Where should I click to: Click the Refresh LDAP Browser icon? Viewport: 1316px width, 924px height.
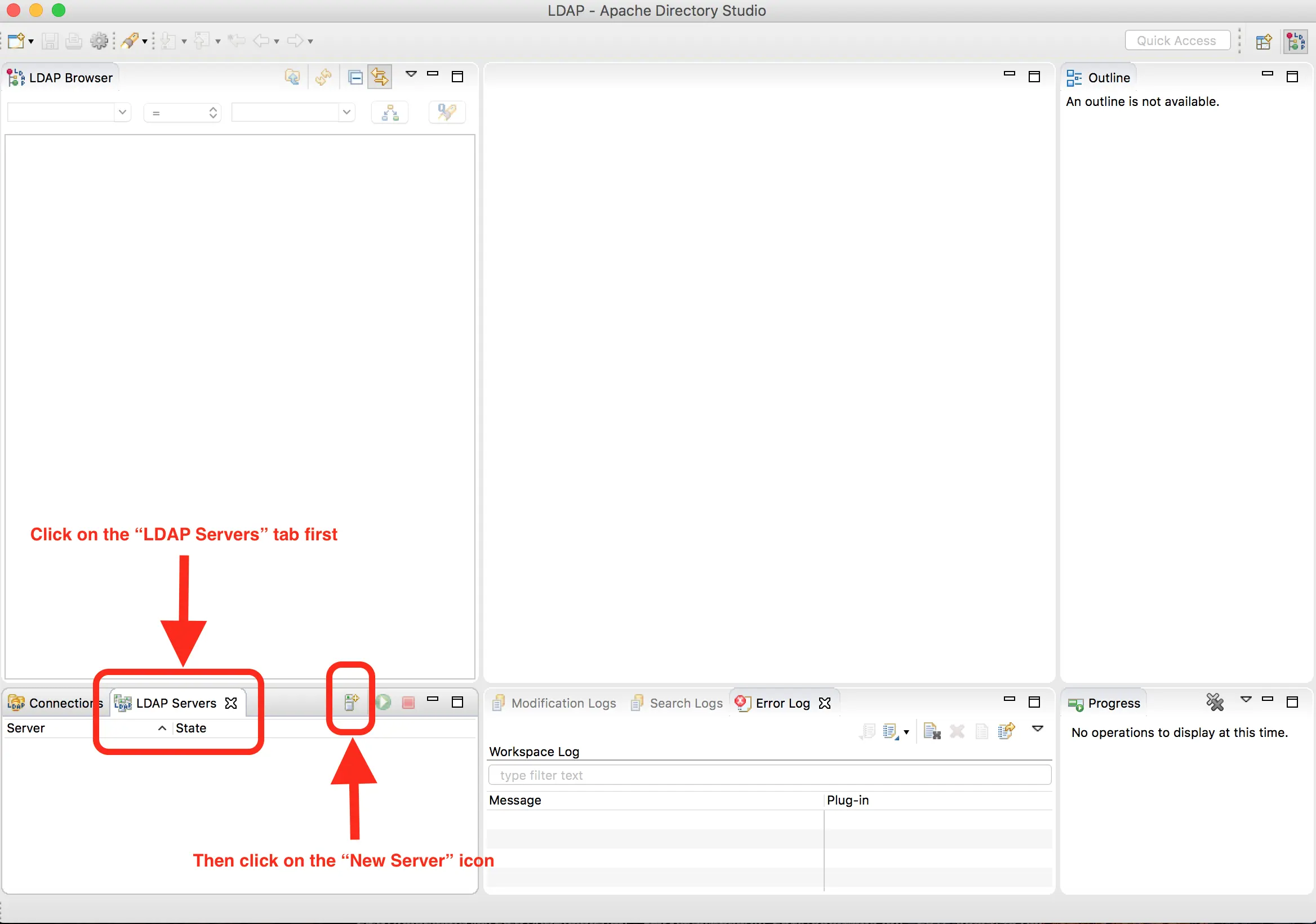click(322, 77)
